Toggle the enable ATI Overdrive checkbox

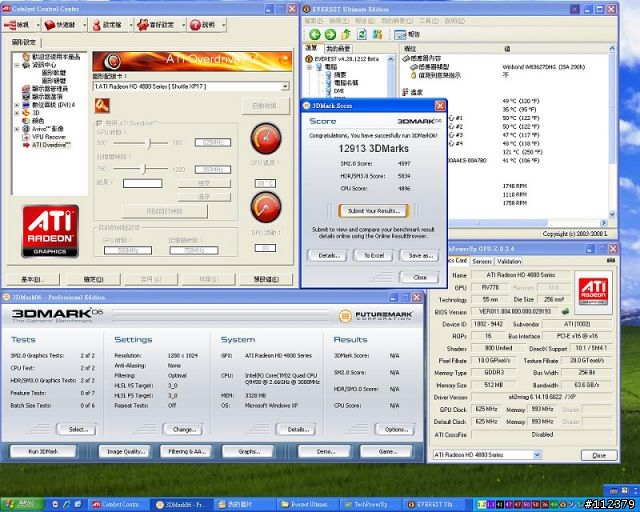click(98, 123)
